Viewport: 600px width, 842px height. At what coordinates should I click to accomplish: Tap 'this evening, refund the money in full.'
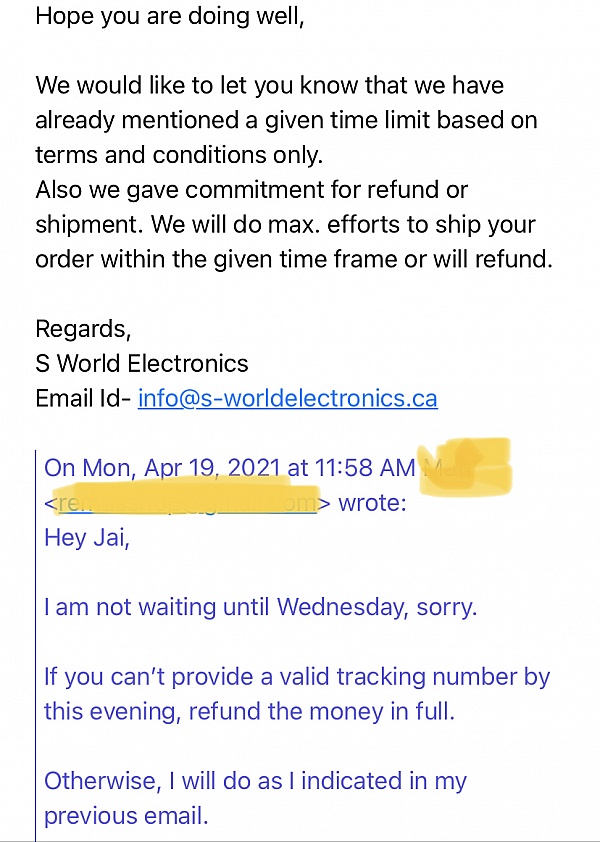pyautogui.click(x=249, y=712)
